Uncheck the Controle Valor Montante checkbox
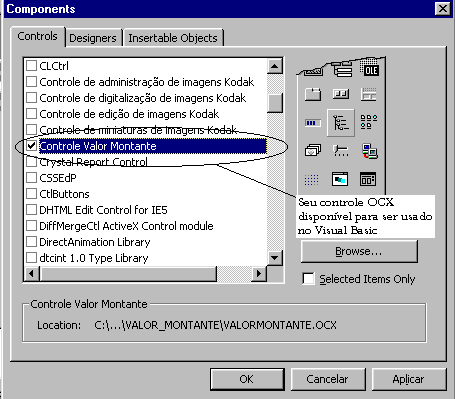 coord(31,146)
